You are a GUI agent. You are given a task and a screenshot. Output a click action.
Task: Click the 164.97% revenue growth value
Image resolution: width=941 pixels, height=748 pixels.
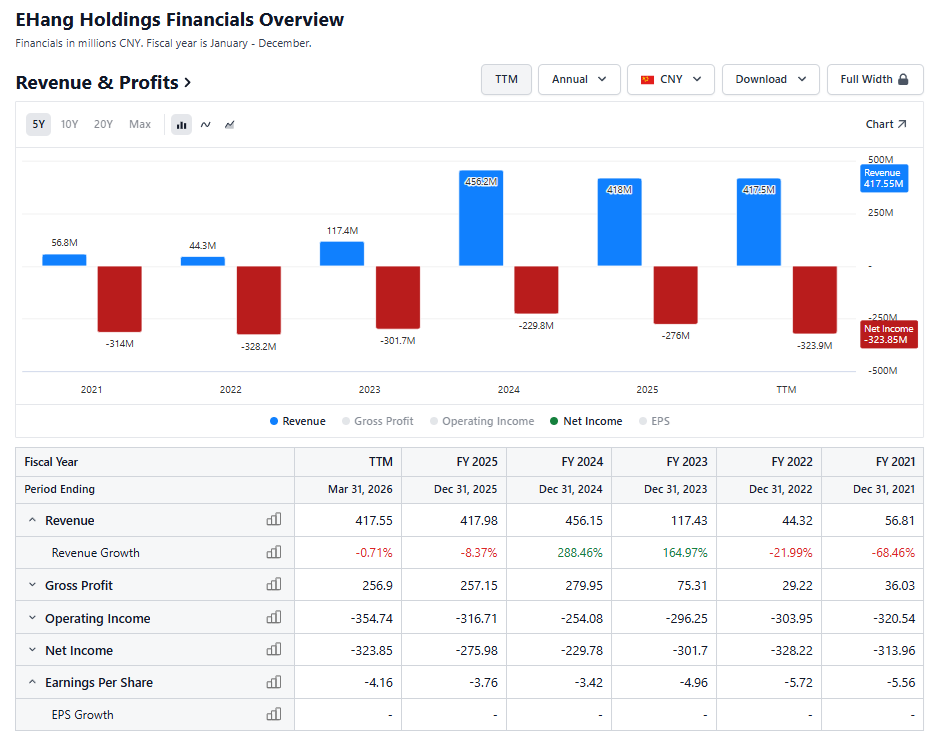pyautogui.click(x=685, y=552)
